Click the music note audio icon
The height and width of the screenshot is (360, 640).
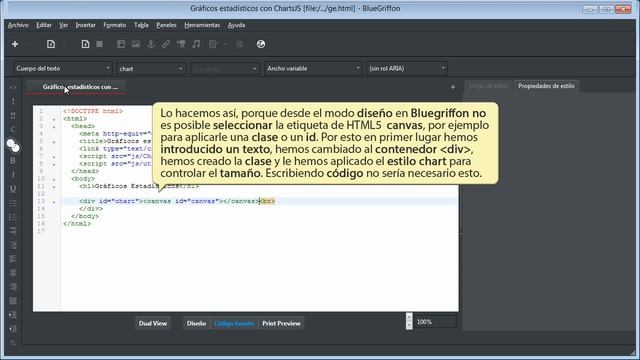(x=196, y=44)
